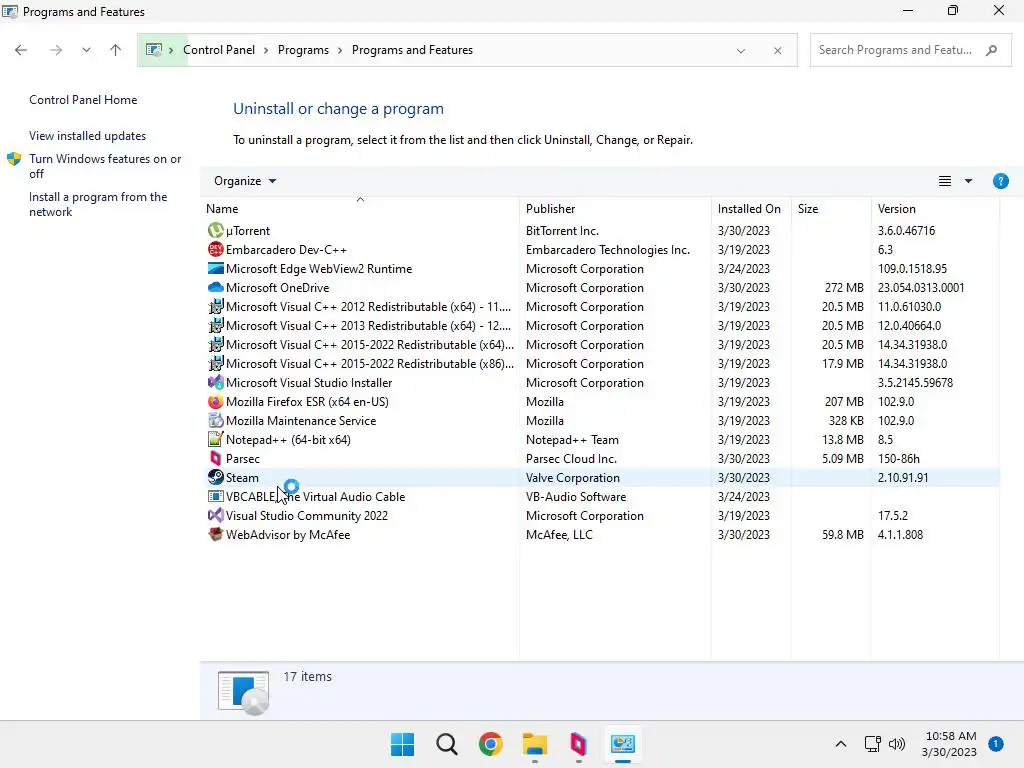Open the help question mark icon
The width and height of the screenshot is (1024, 768).
[1000, 181]
